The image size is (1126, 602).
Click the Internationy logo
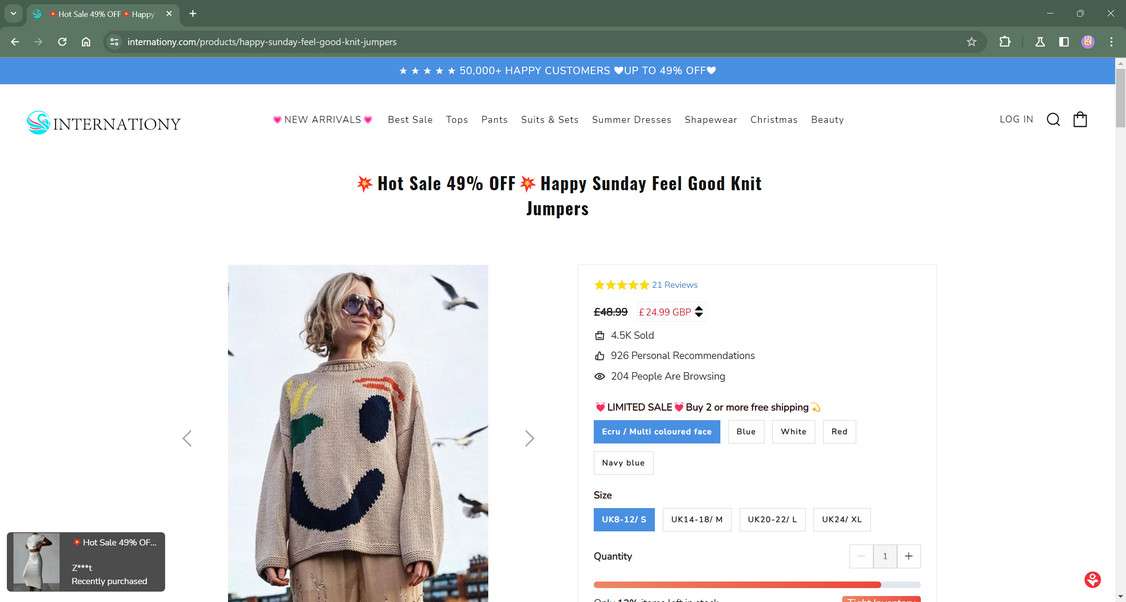pos(104,123)
